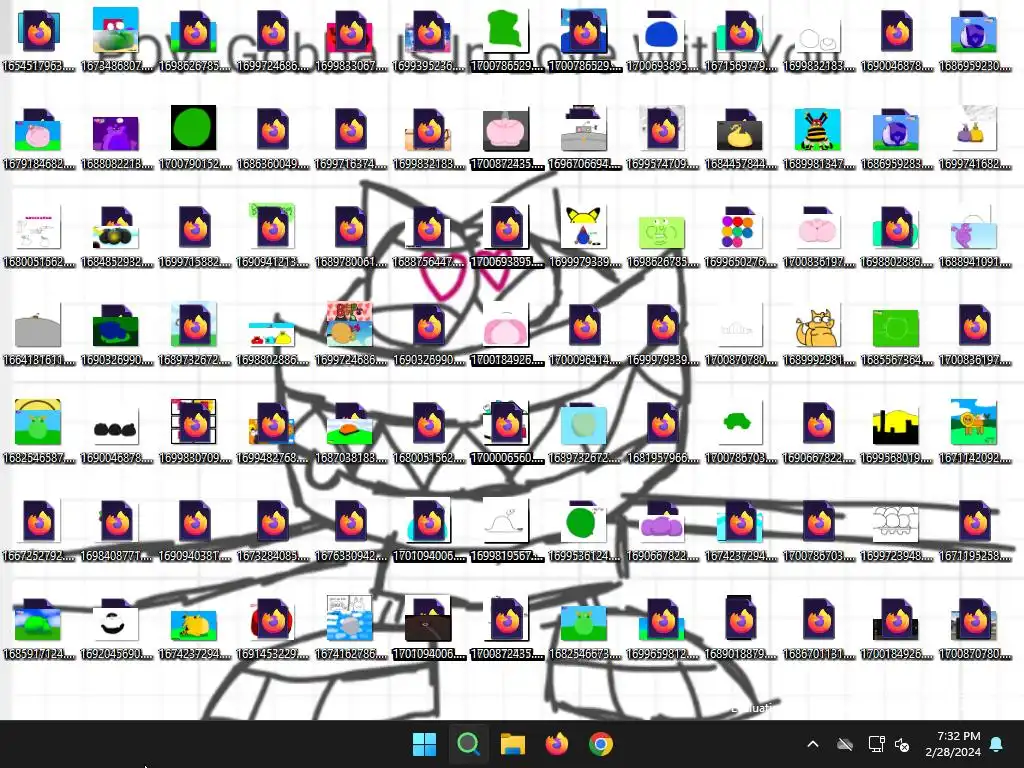Select the file 1699574709 icon
Screen dimensions: 1024x768
(x=663, y=129)
